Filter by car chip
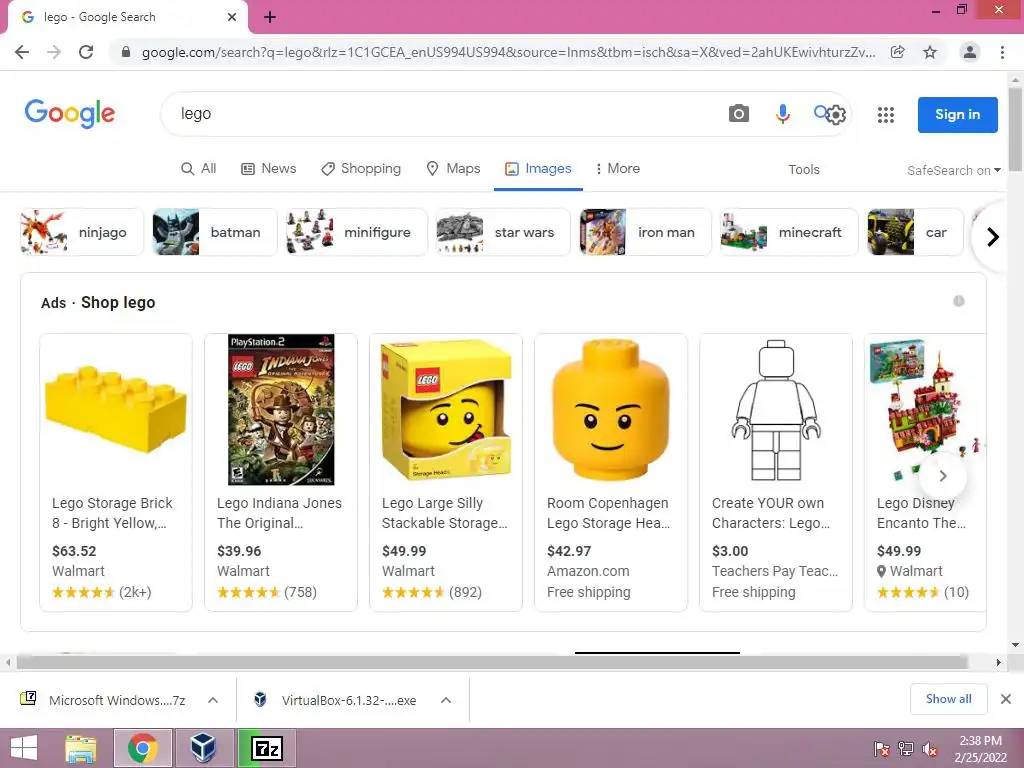Viewport: 1024px width, 768px height. click(915, 232)
